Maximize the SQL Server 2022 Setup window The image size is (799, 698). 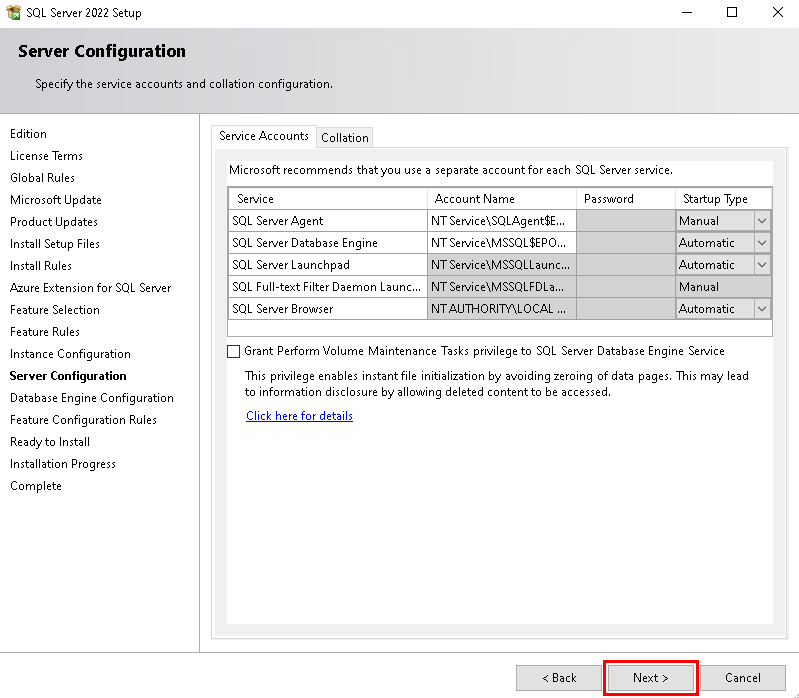(732, 12)
